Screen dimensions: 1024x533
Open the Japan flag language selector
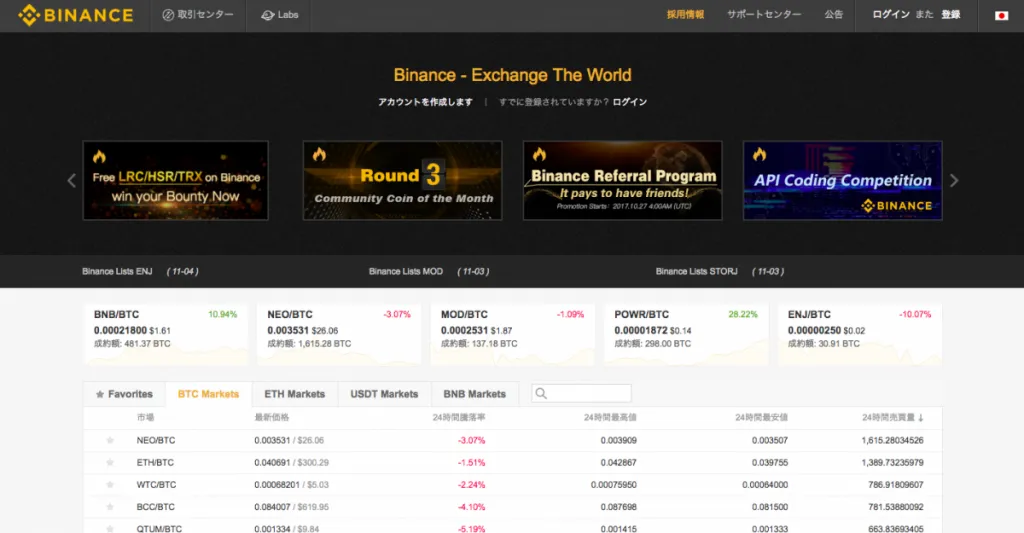pyautogui.click(x=1001, y=15)
